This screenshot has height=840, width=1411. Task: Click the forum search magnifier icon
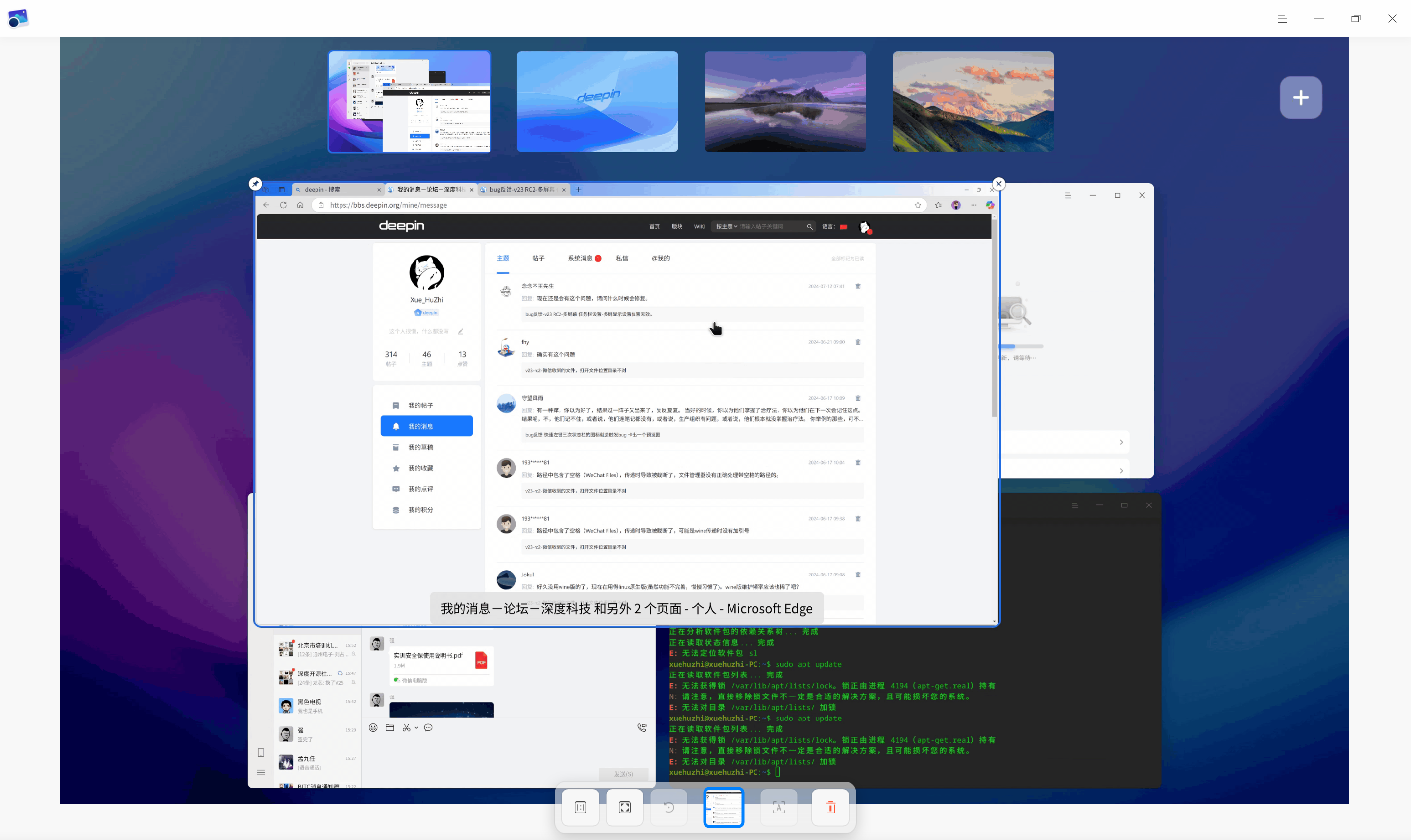point(810,226)
